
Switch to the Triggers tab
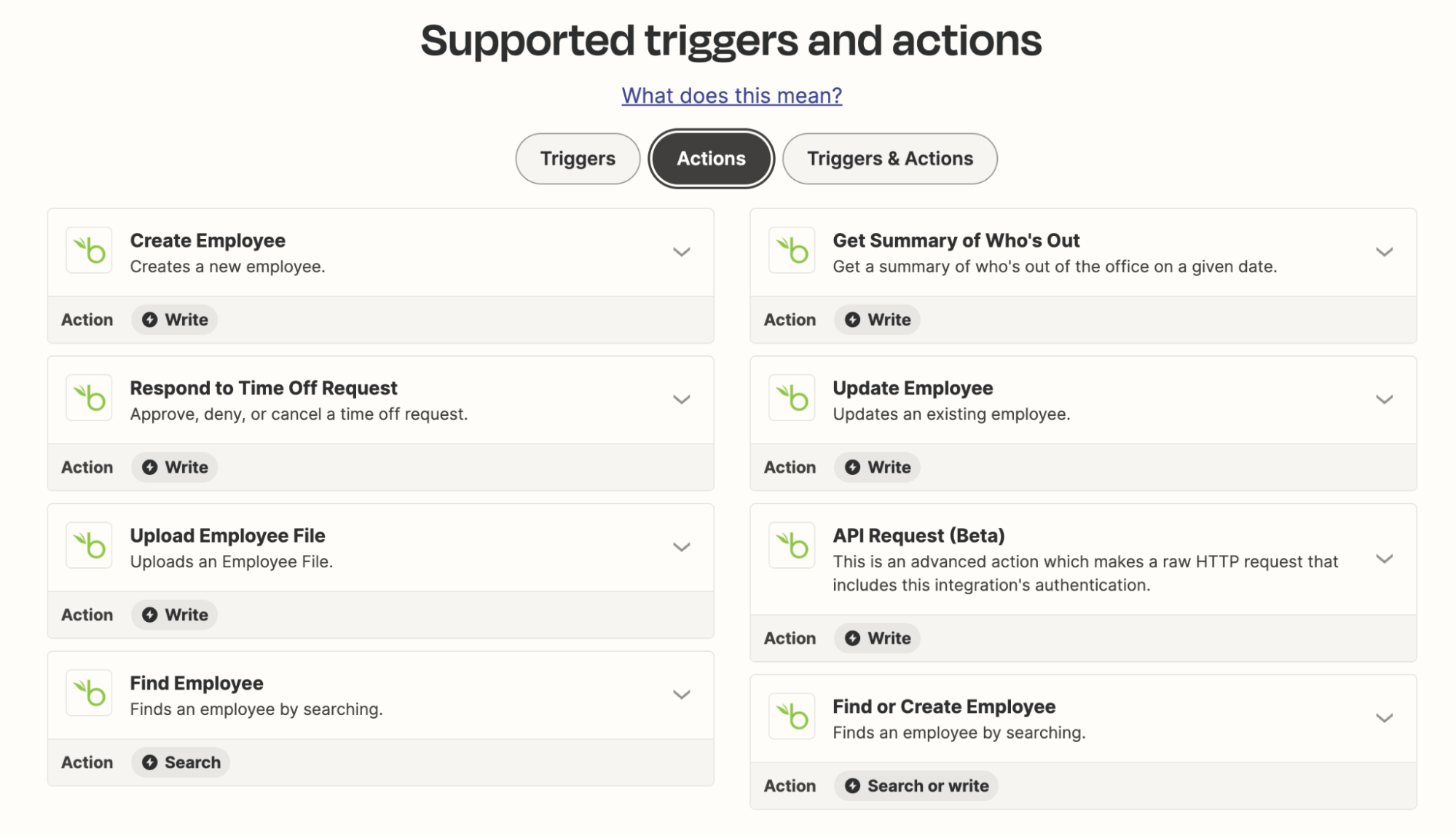coord(578,159)
